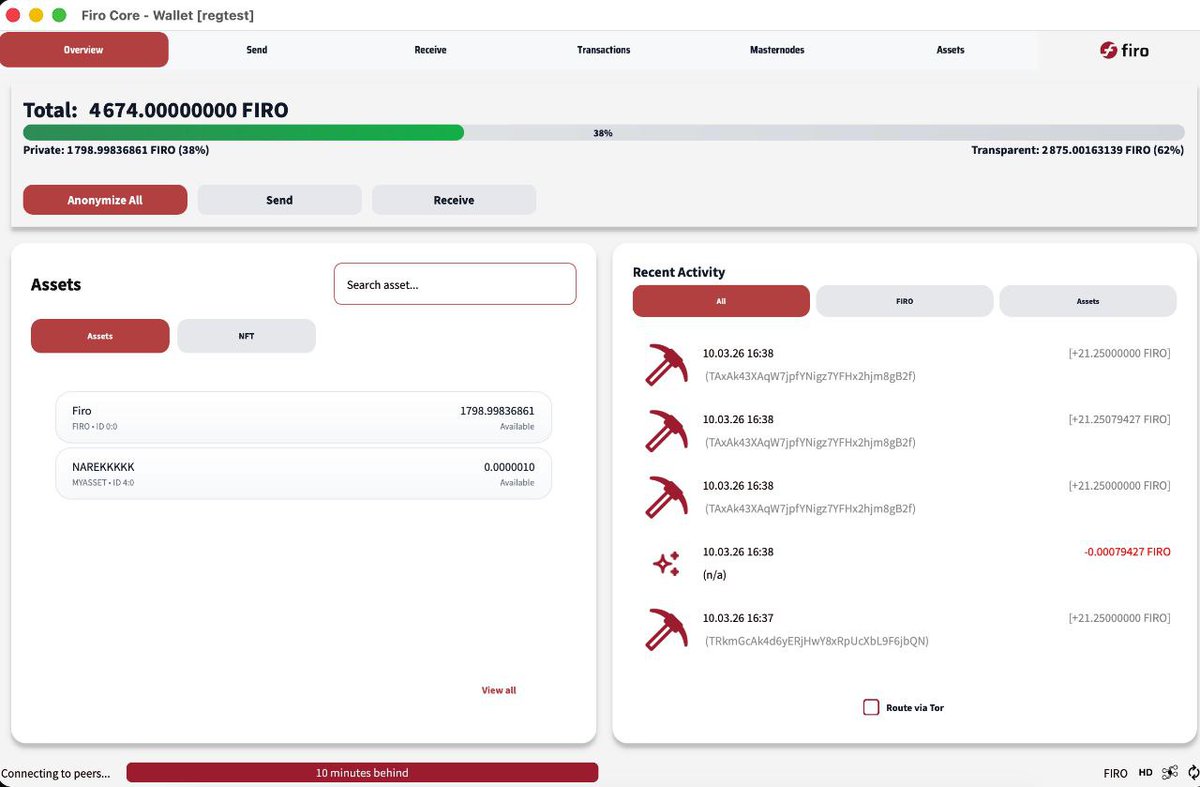Enable the Route via Tor checkbox
The image size is (1200, 787).
871,707
